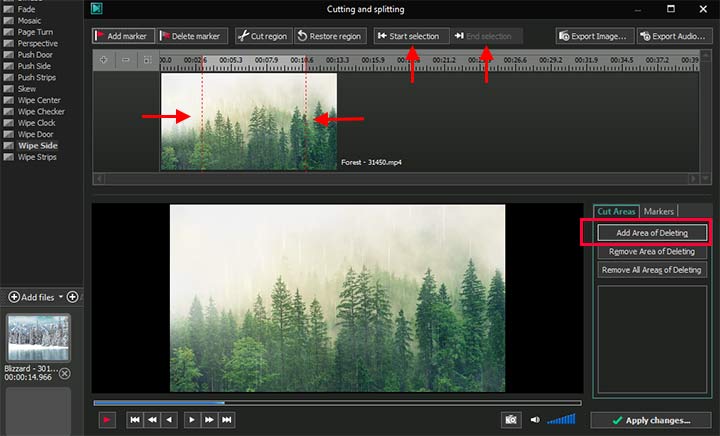Click Cut region scissors button

click(x=264, y=36)
